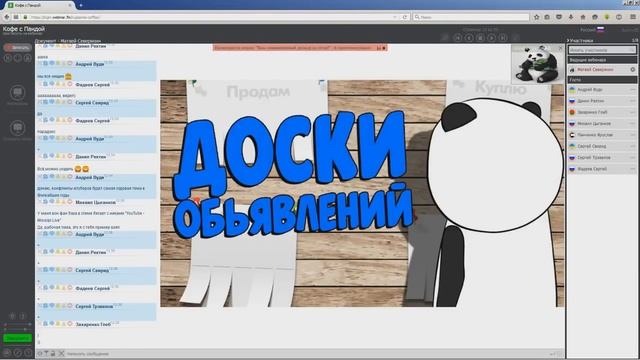
Task: Click red circle icon beside Михаил Цыганов's chat message
Action: click(x=70, y=202)
